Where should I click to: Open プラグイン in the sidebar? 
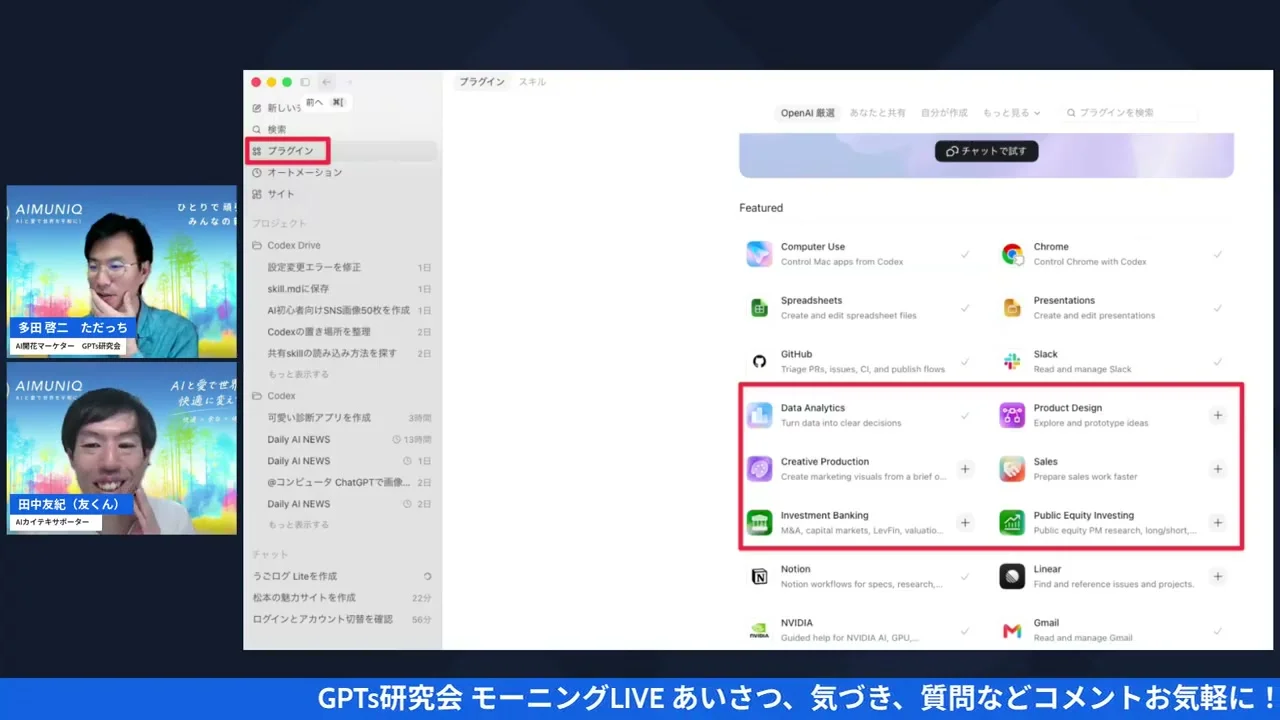tap(341, 151)
